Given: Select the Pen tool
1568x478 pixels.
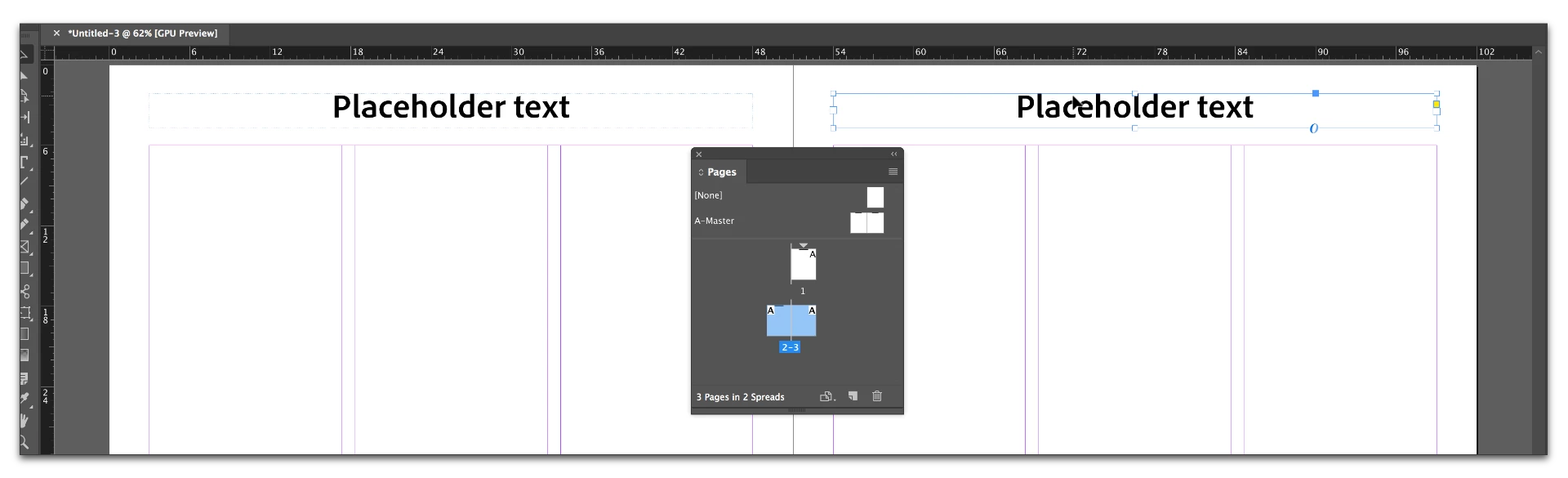Looking at the screenshot, I should click(x=24, y=203).
